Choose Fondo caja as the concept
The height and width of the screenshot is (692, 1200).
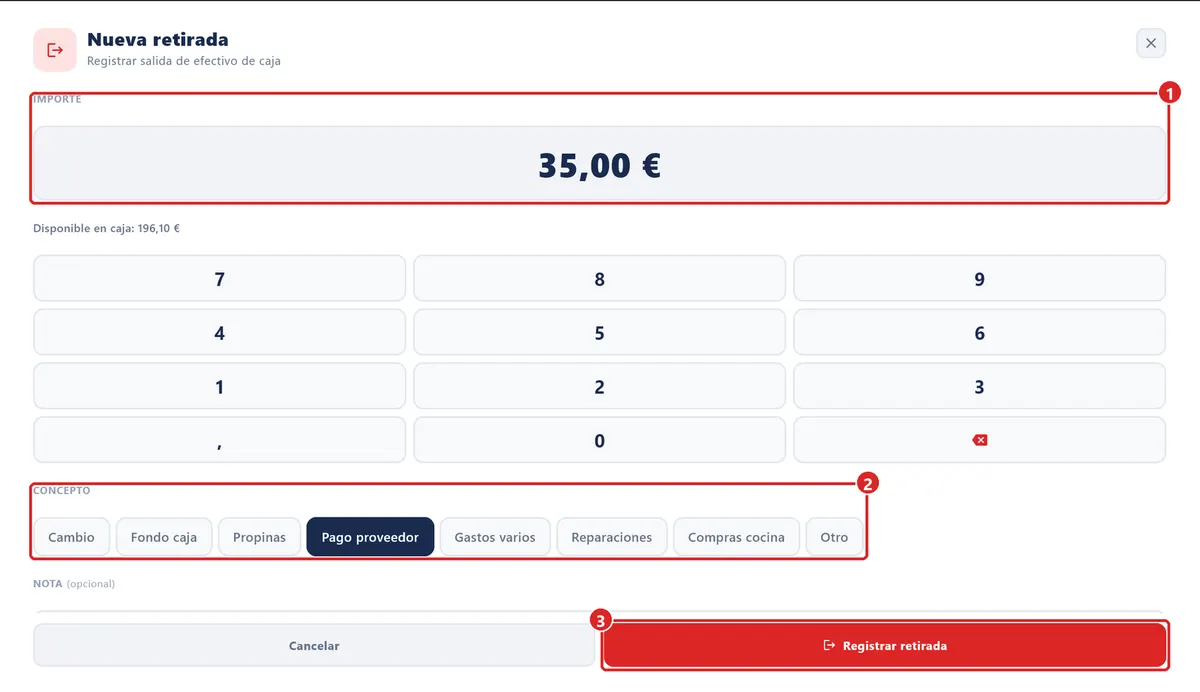point(164,537)
